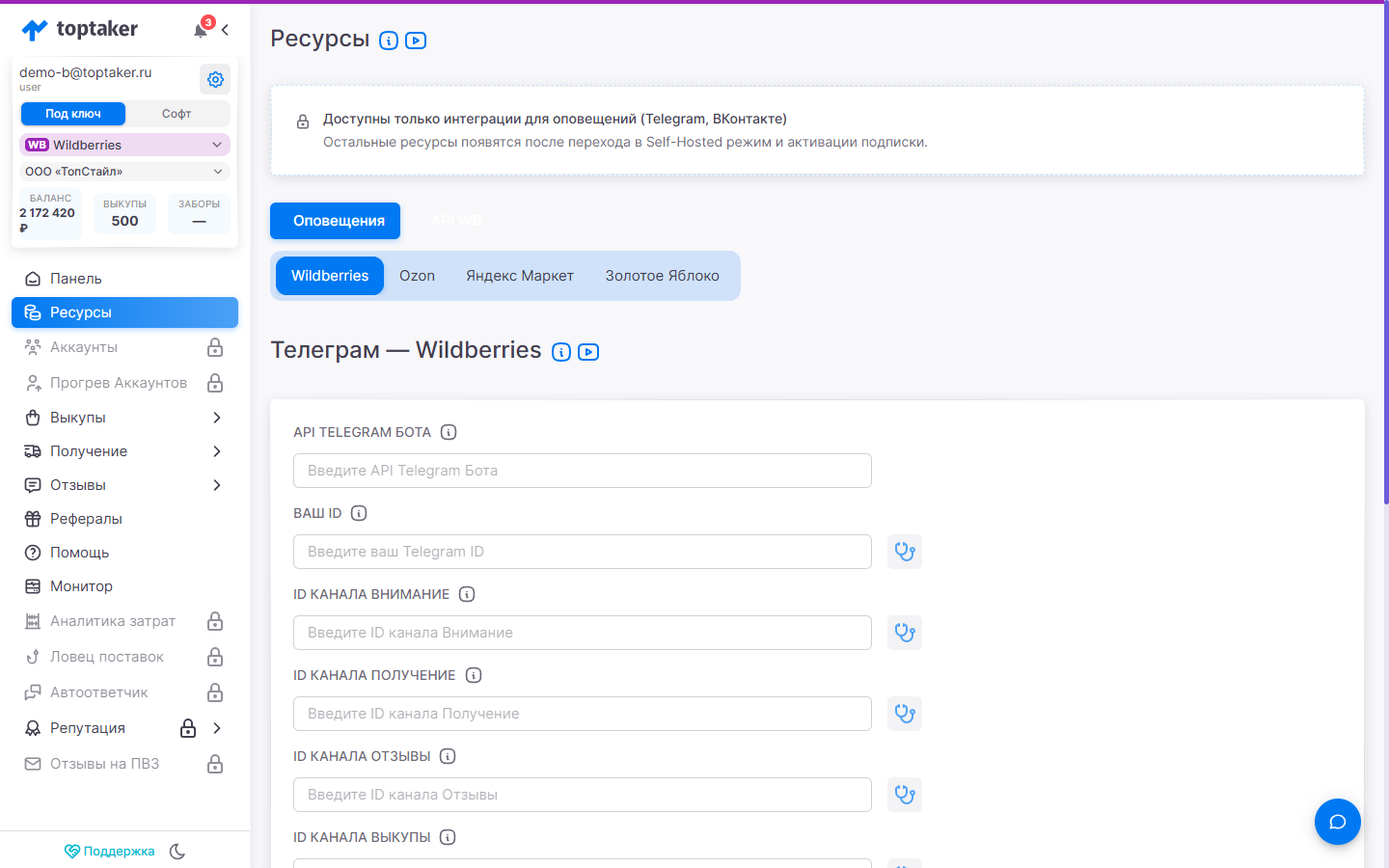
Task: Click the page vertical scrollbar
Action: click(x=1386, y=254)
